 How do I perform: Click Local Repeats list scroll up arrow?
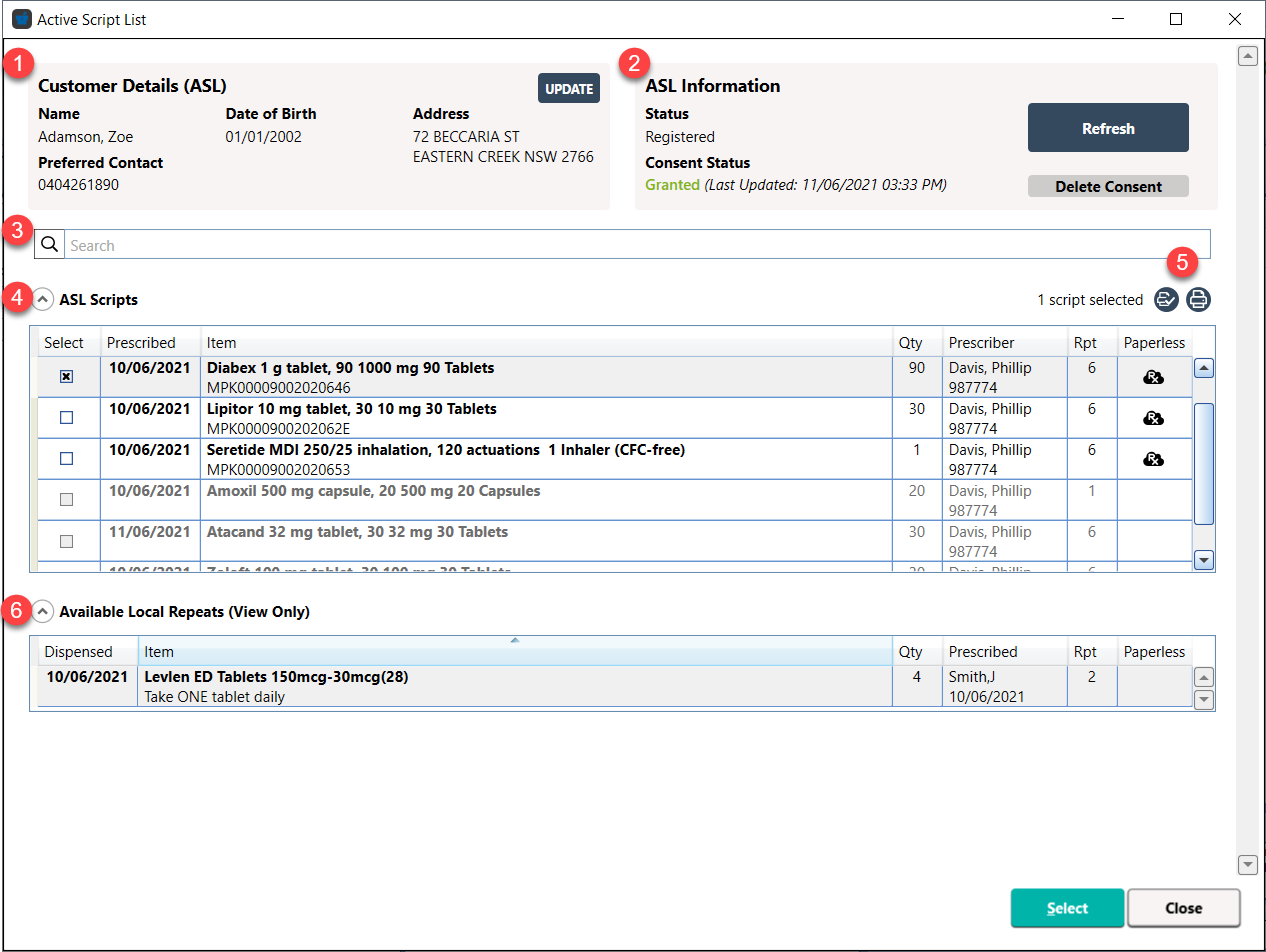click(1204, 677)
